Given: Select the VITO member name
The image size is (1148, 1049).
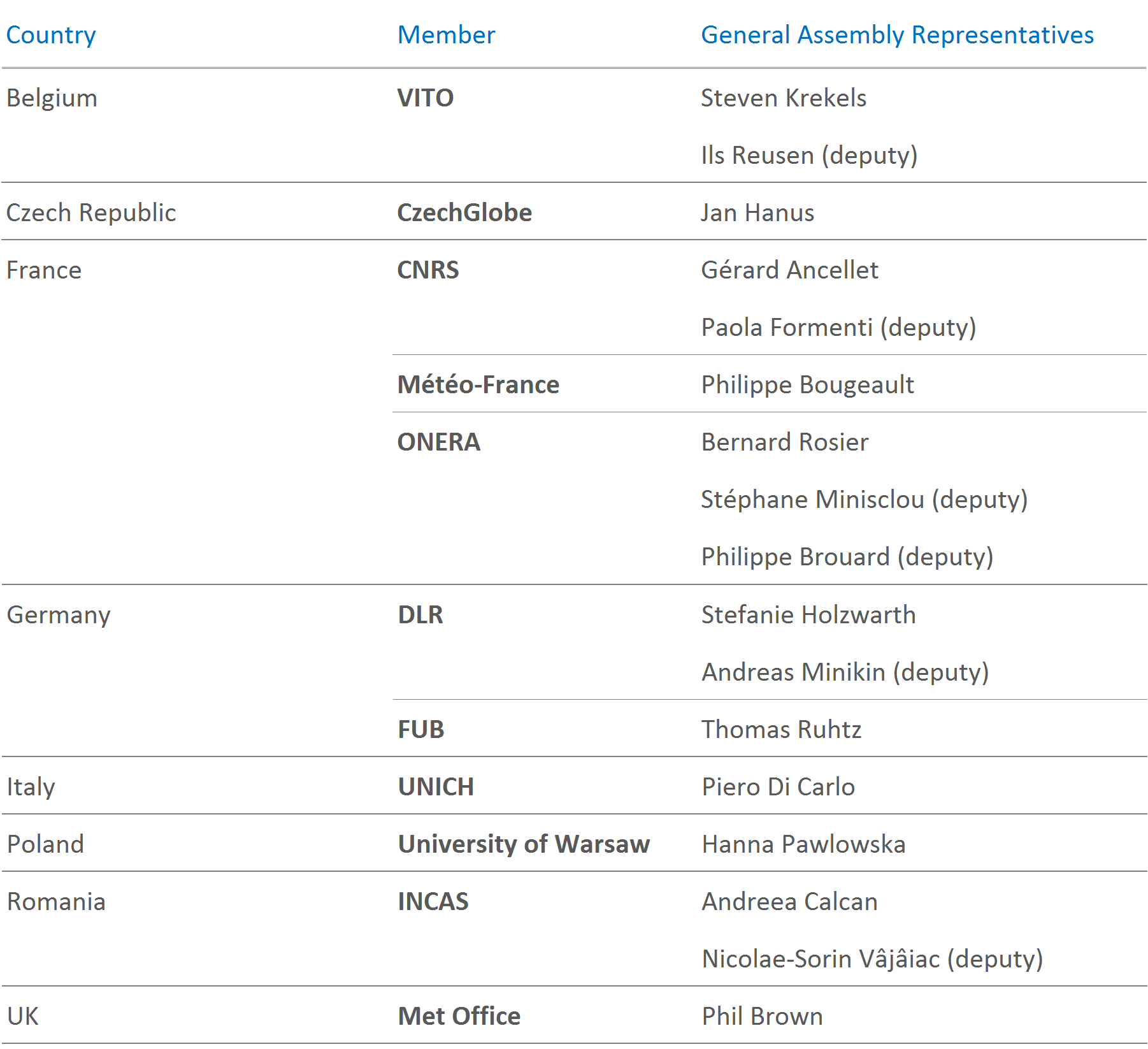Looking at the screenshot, I should pos(426,98).
